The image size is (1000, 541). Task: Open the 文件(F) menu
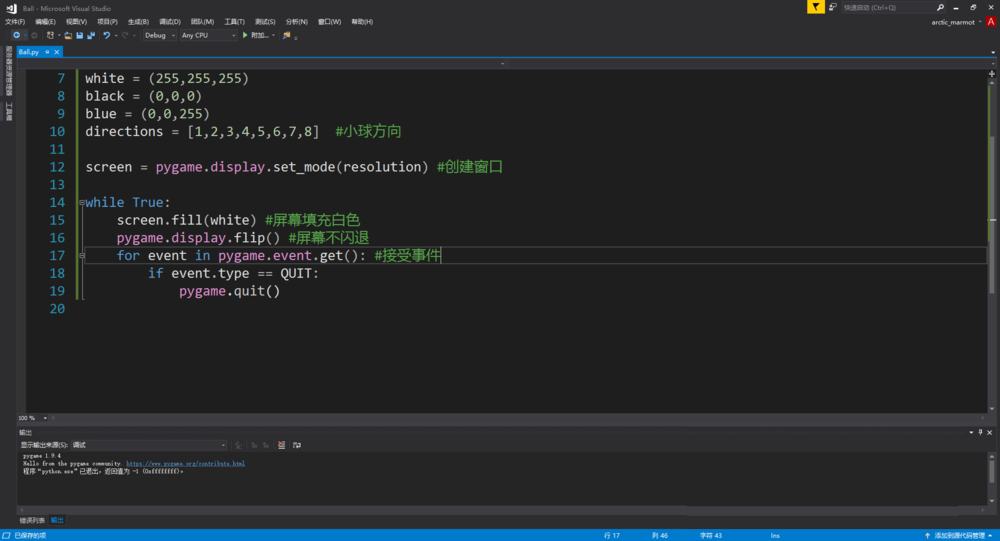click(x=15, y=22)
